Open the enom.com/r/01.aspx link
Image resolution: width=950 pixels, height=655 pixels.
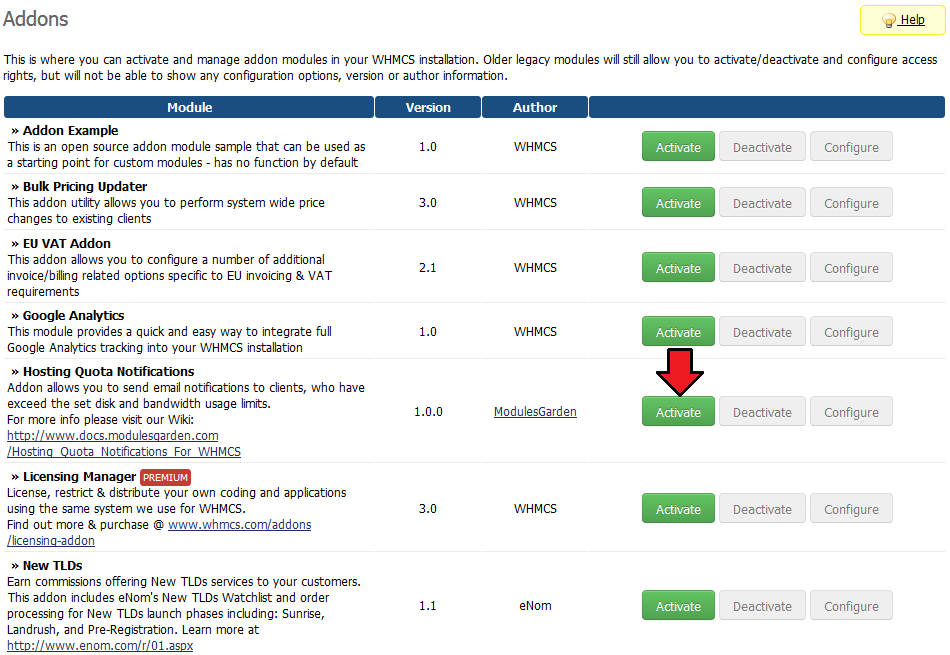tap(100, 646)
